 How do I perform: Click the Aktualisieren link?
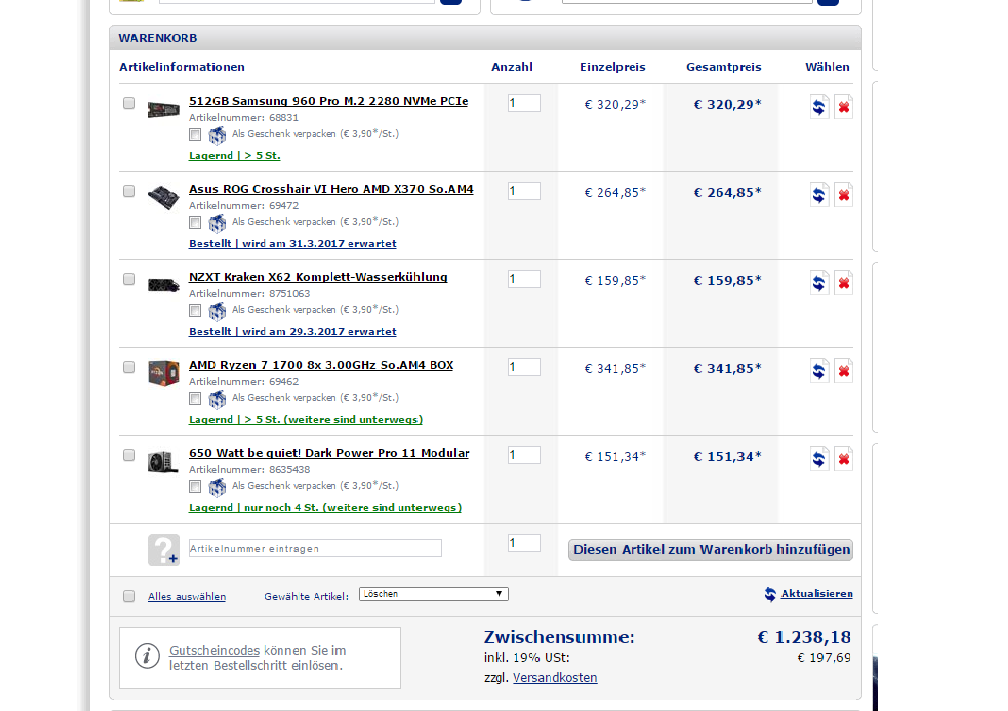(816, 594)
